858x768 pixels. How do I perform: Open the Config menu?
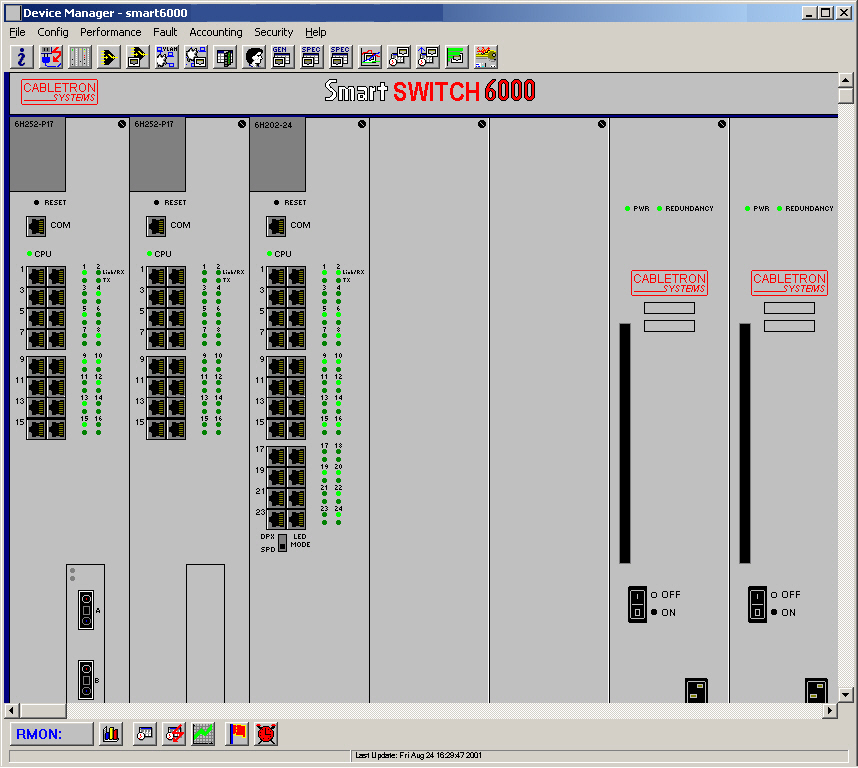53,32
